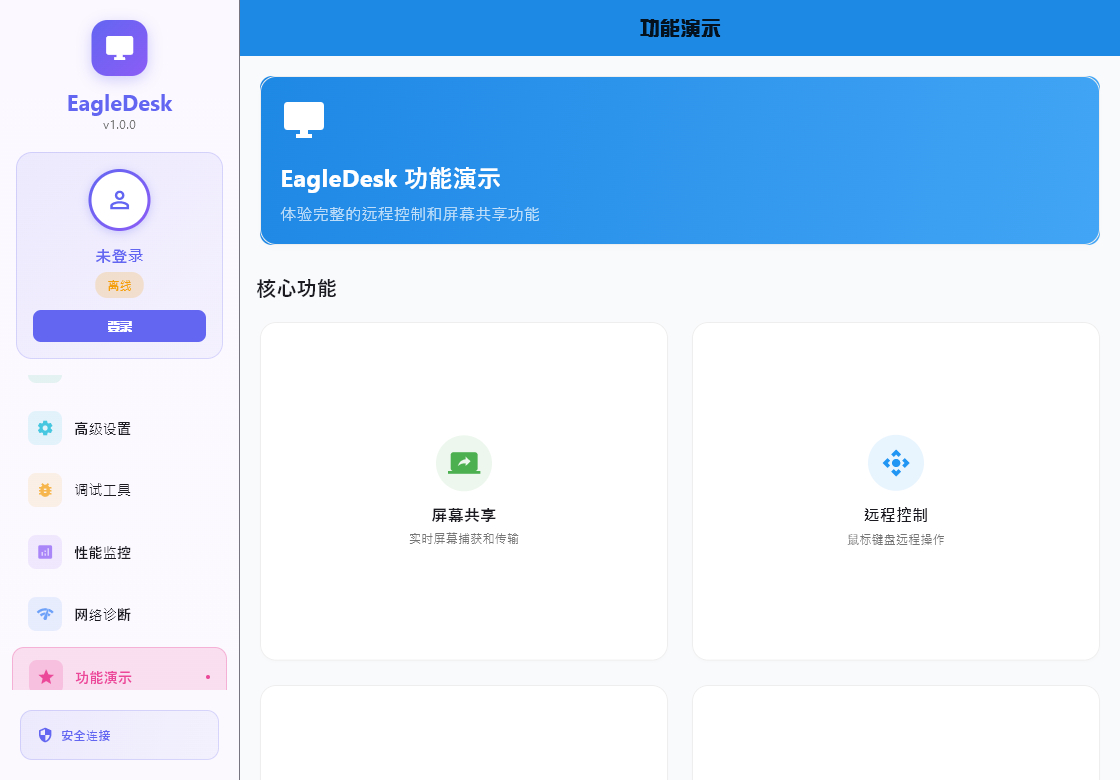Click the 性能监控 chart icon
The height and width of the screenshot is (780, 1120).
[x=44, y=552]
